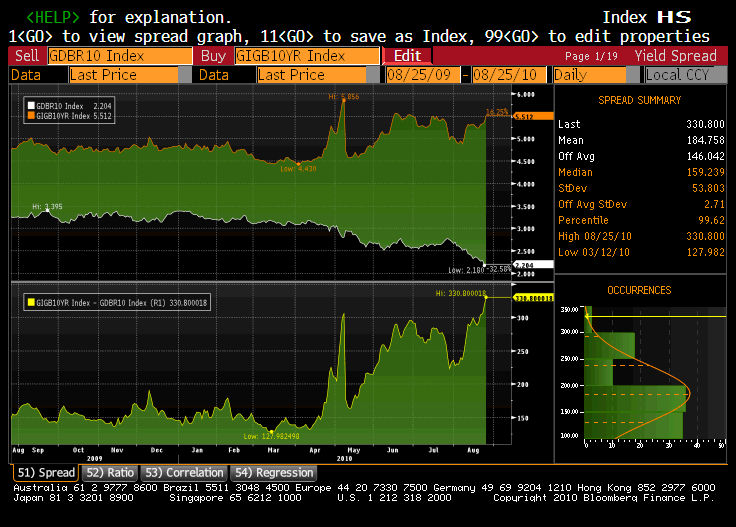Click the Hi 330.800018 marker on spread chart
This screenshot has height=527, width=736.
pyautogui.click(x=487, y=296)
